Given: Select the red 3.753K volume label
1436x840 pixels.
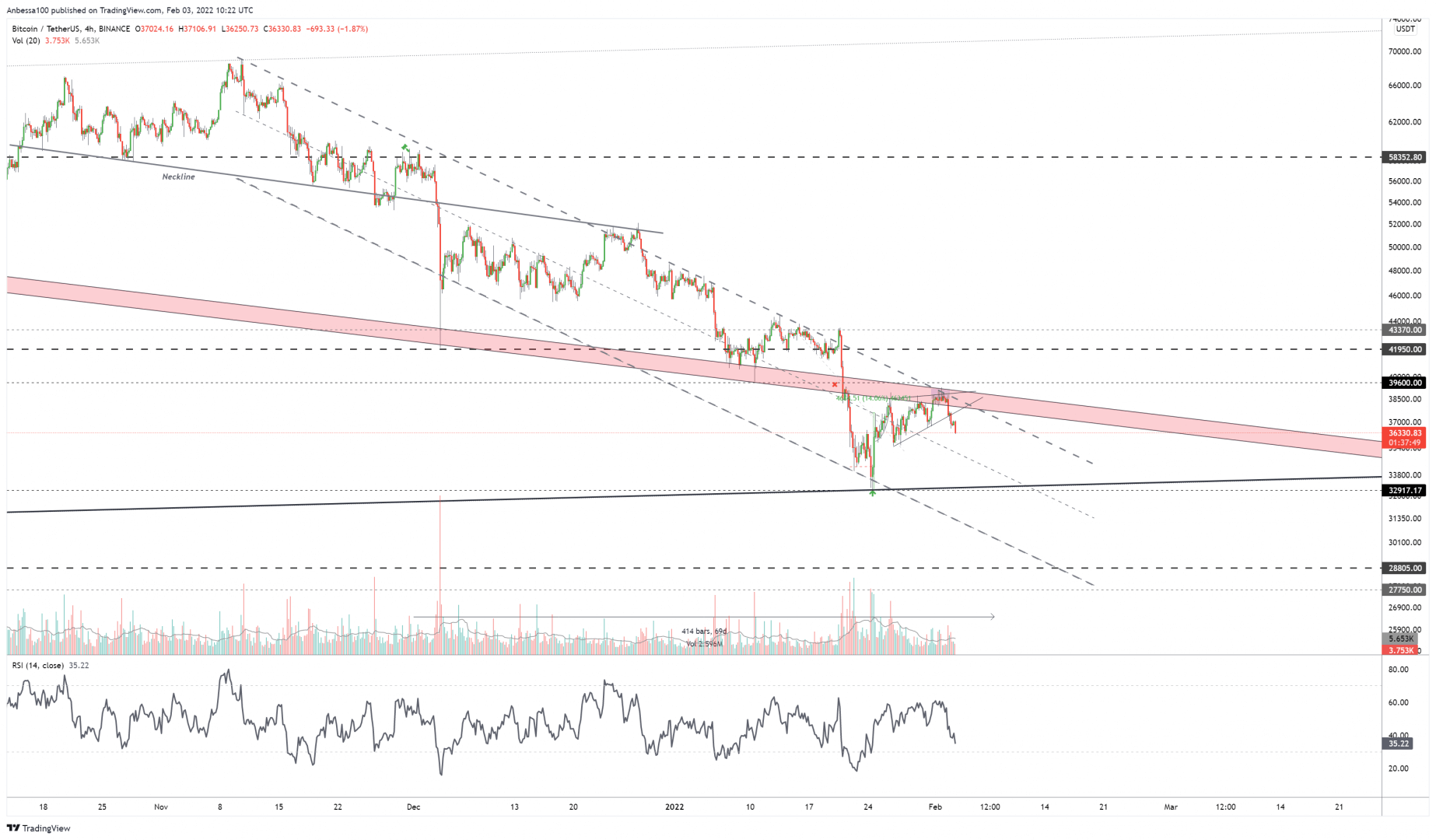Looking at the screenshot, I should click(1399, 650).
